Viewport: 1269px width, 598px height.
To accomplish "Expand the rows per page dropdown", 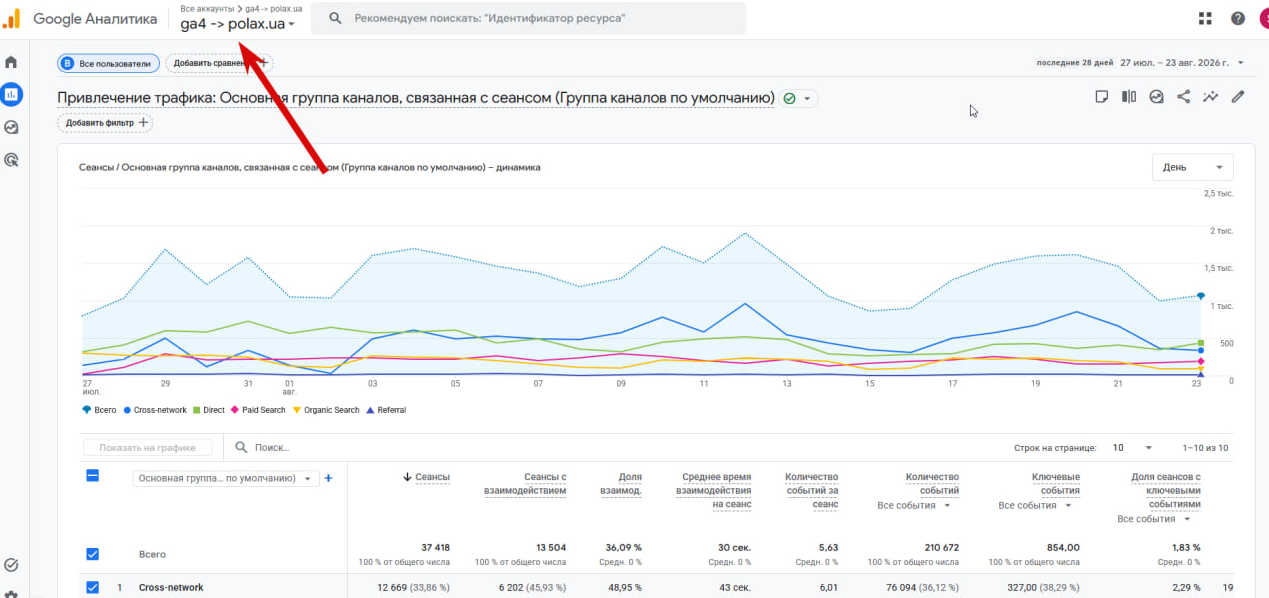I will coord(1133,448).
